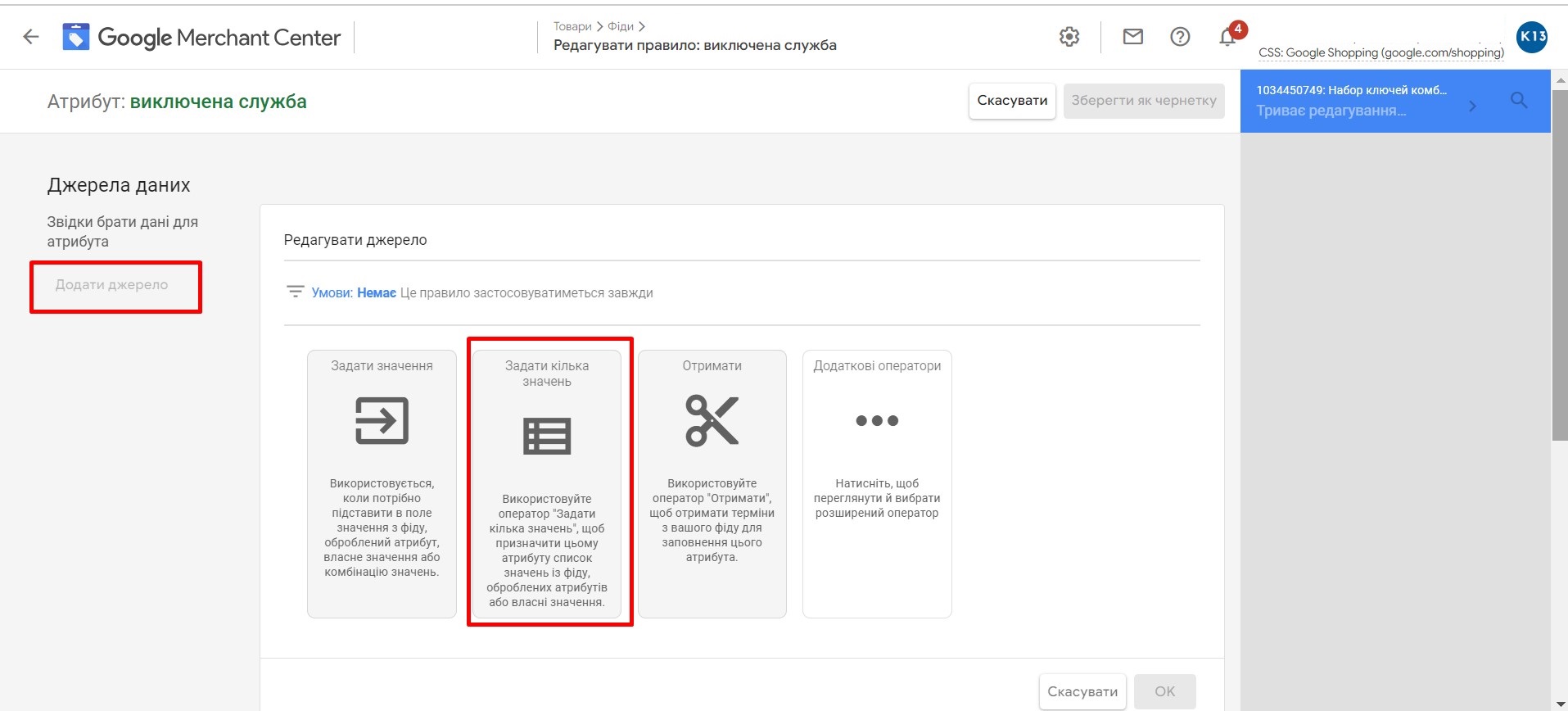This screenshot has height=711, width=1568.
Task: Open the mail envelope icon
Action: [x=1132, y=37]
